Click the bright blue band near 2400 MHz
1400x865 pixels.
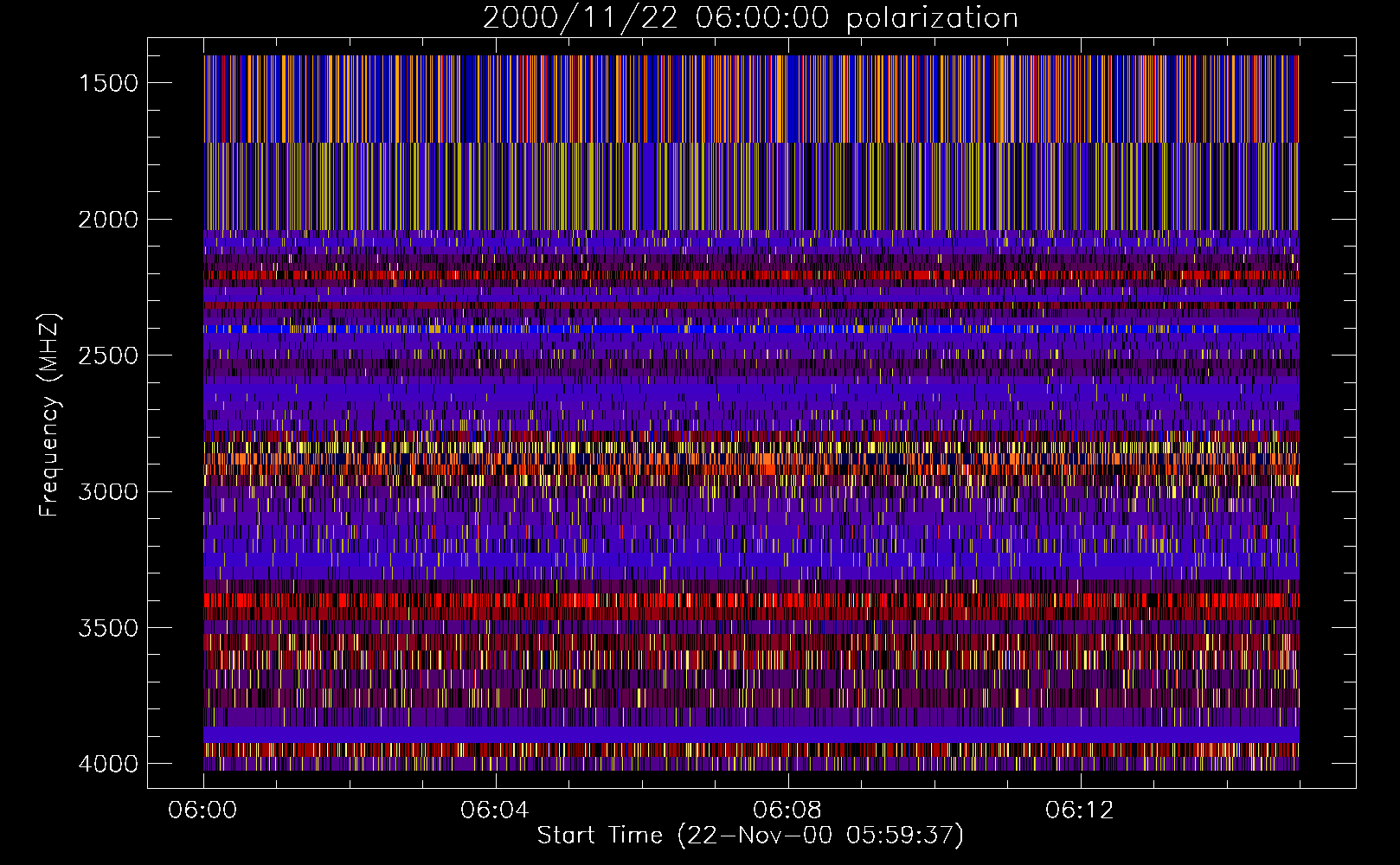click(751, 329)
